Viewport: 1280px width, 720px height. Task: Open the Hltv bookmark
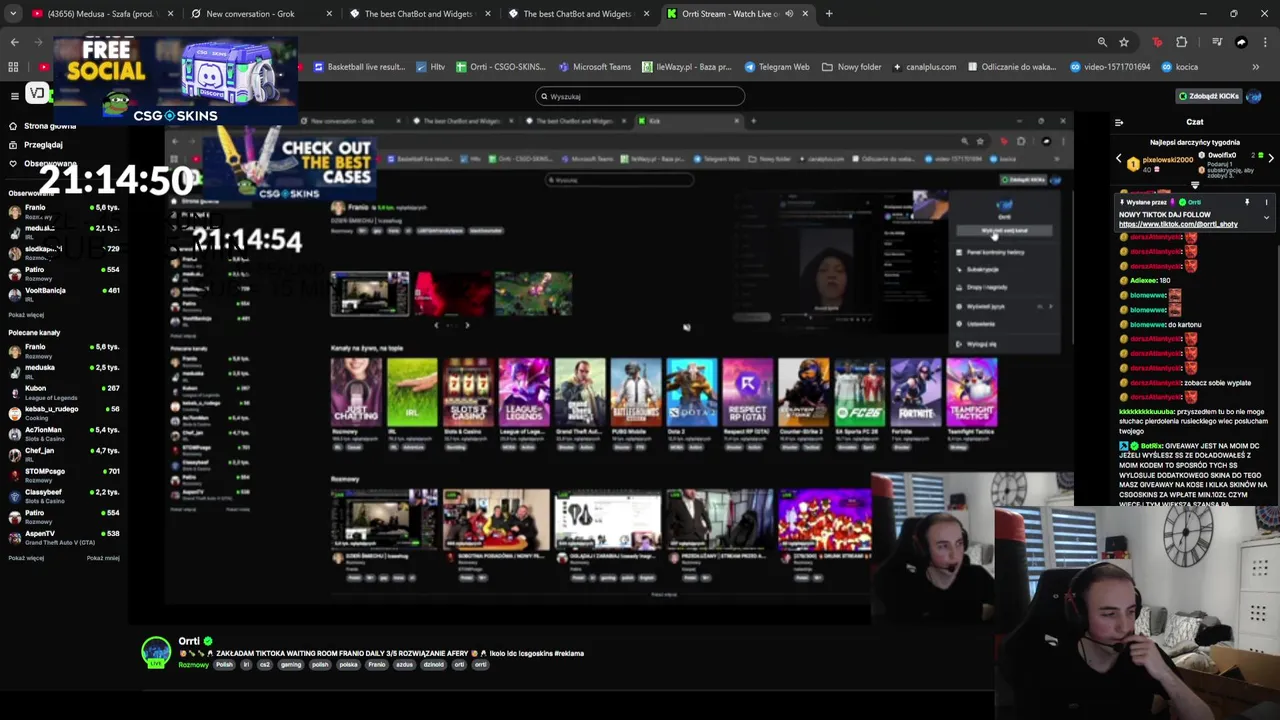[x=431, y=67]
